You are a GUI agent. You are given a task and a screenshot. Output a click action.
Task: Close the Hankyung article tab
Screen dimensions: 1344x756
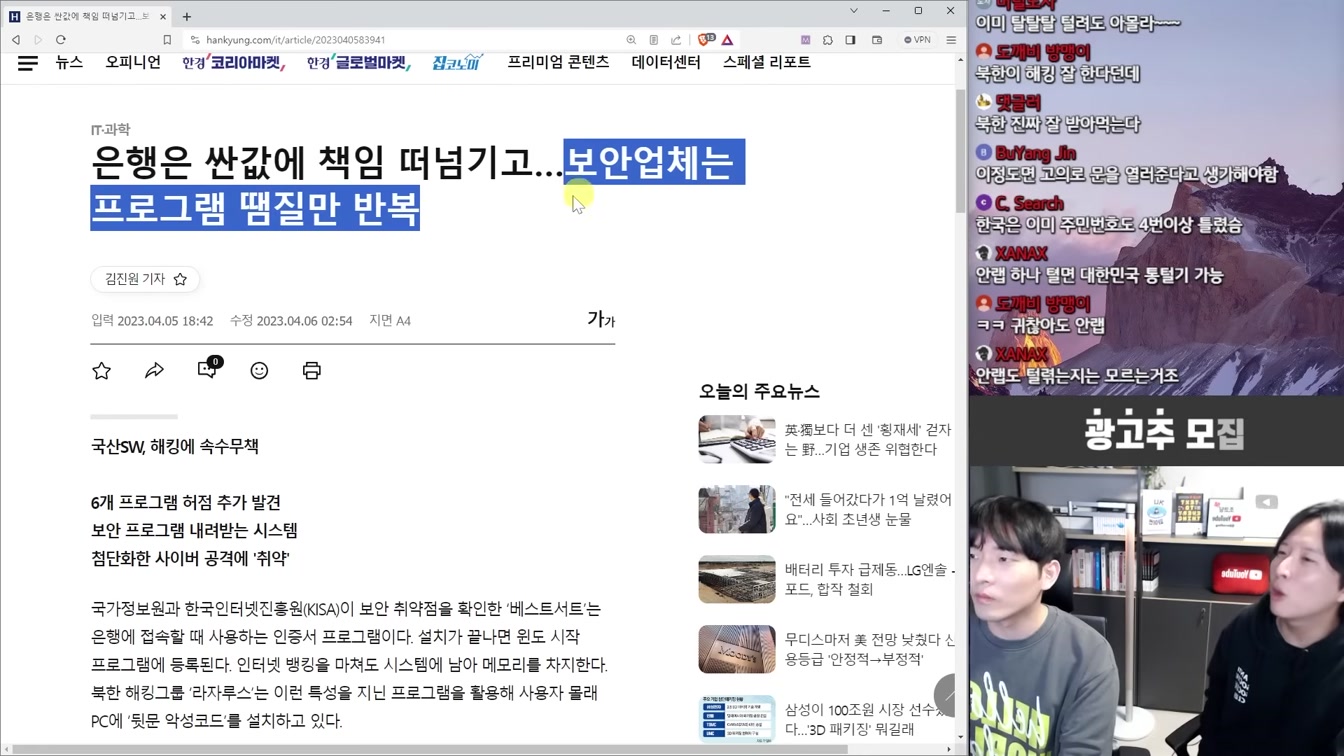coord(163,16)
